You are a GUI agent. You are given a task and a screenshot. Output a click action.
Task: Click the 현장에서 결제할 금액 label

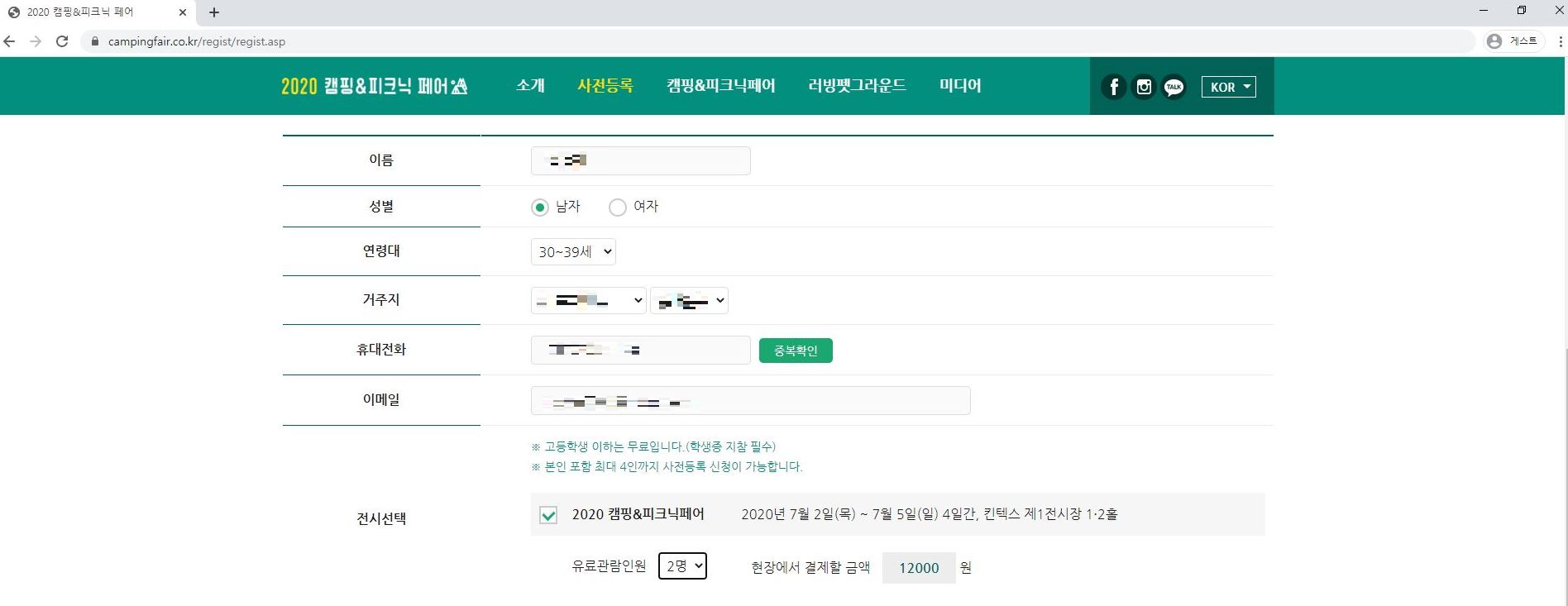click(x=810, y=567)
